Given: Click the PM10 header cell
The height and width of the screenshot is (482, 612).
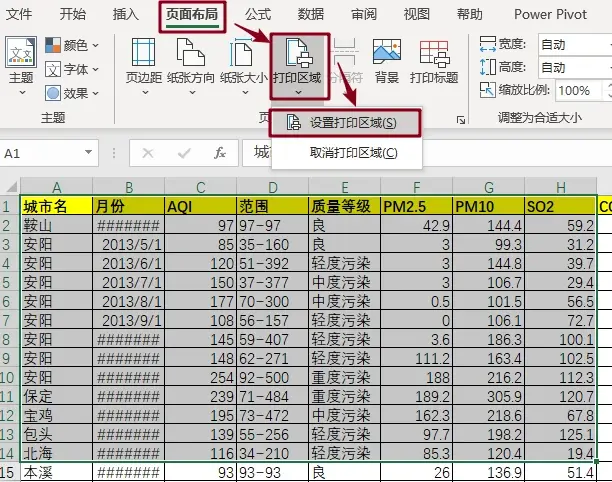Looking at the screenshot, I should 489,206.
